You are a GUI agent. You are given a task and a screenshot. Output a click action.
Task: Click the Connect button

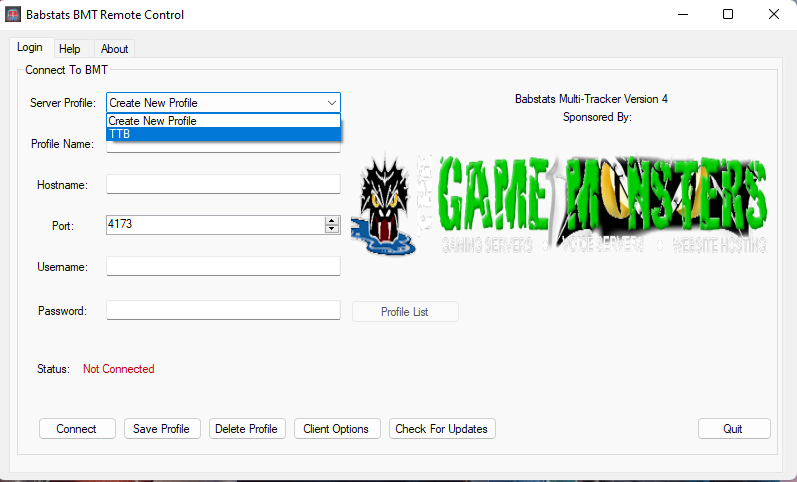tap(77, 429)
